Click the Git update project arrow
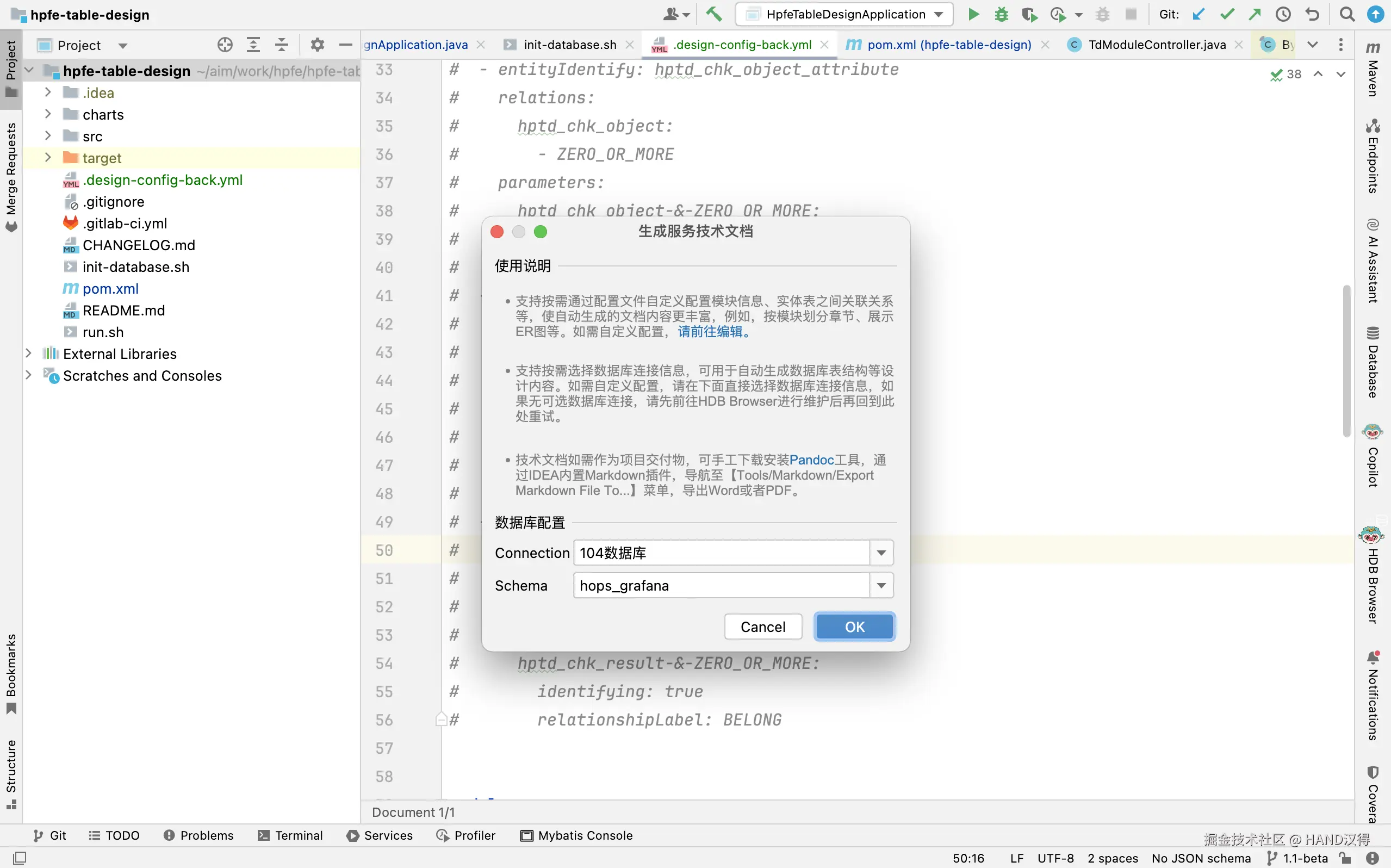The height and width of the screenshot is (868, 1391). tap(1198, 14)
